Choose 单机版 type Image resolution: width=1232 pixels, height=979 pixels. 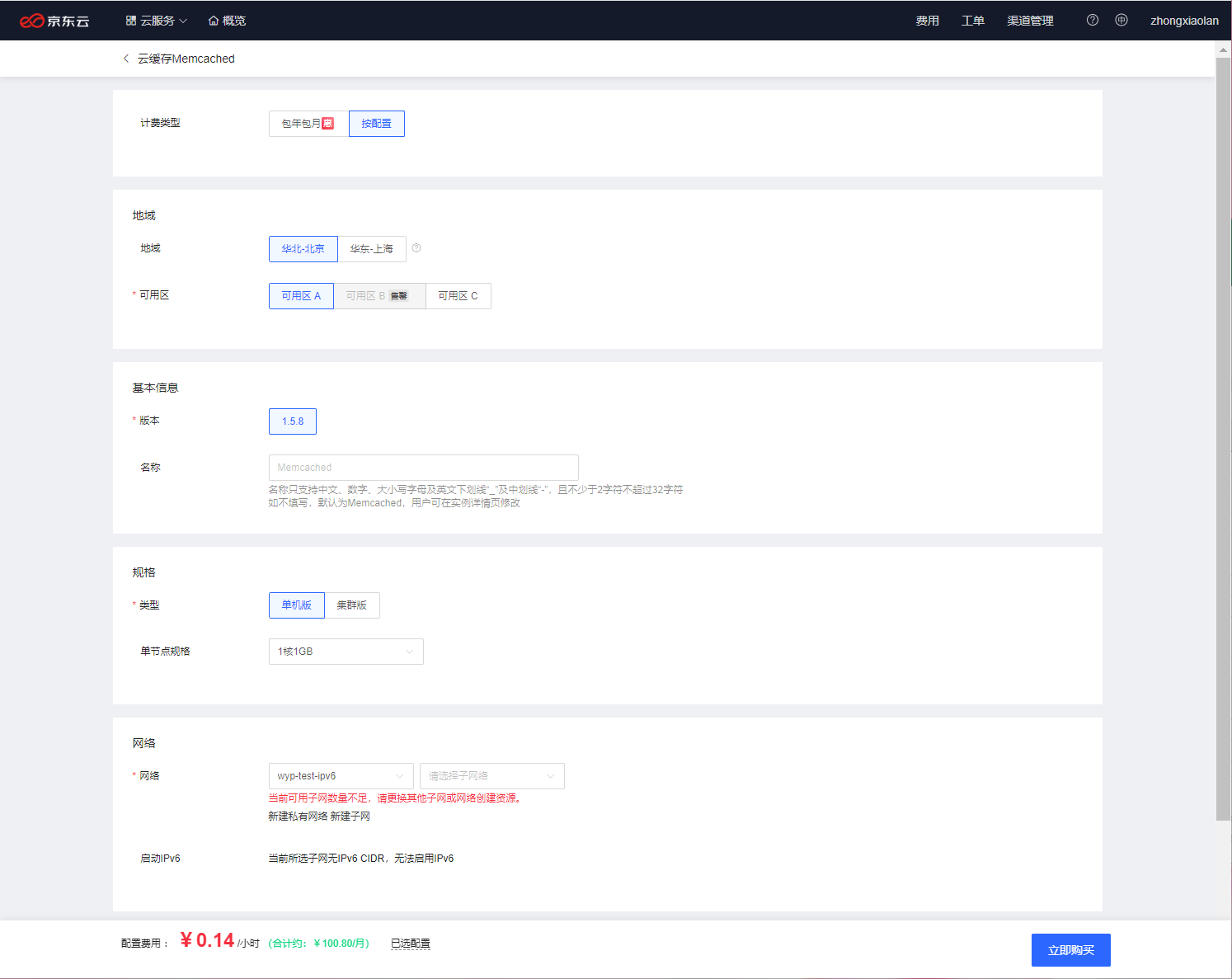[x=297, y=605]
